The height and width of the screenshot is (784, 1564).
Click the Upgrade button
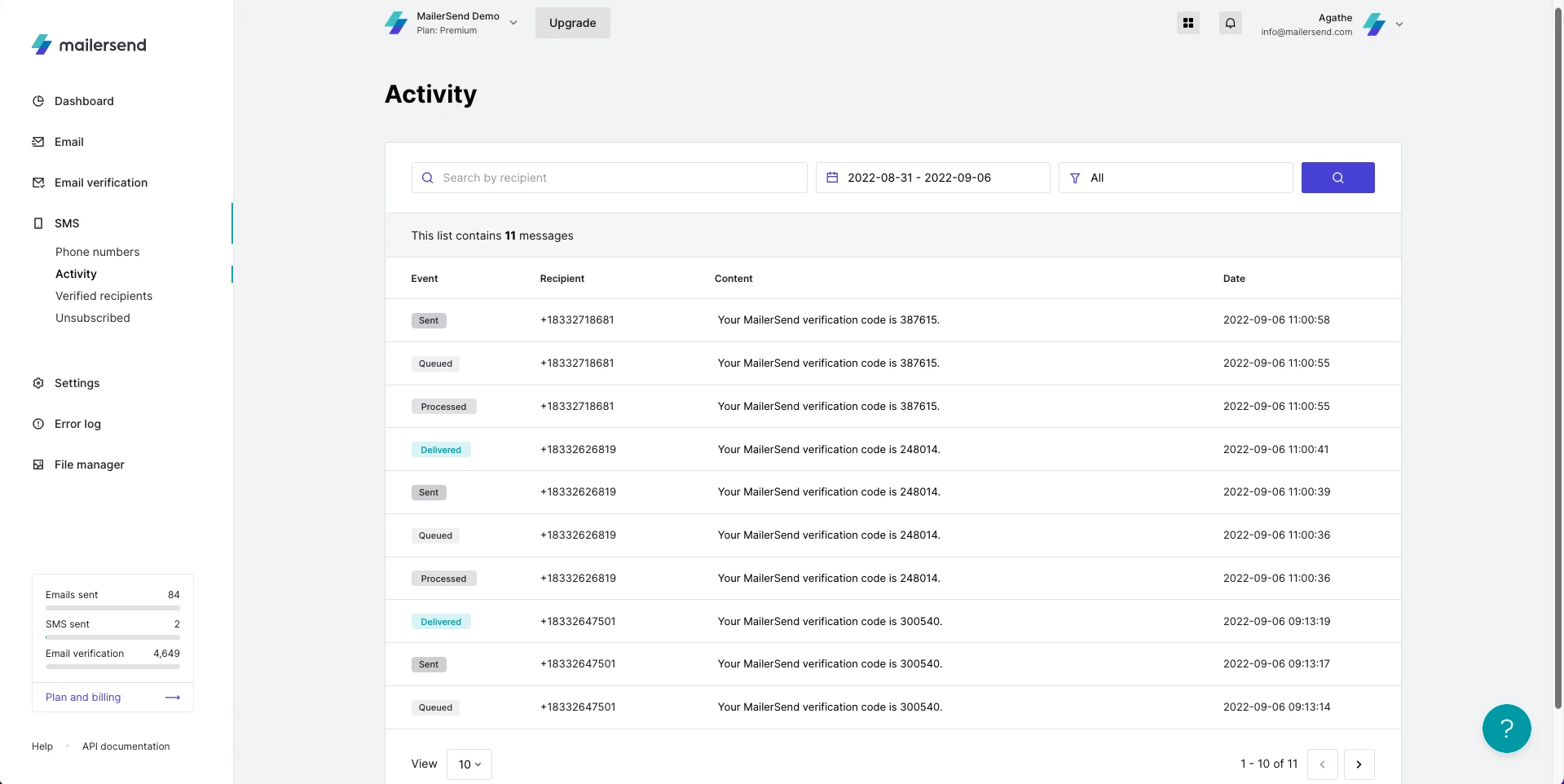573,23
